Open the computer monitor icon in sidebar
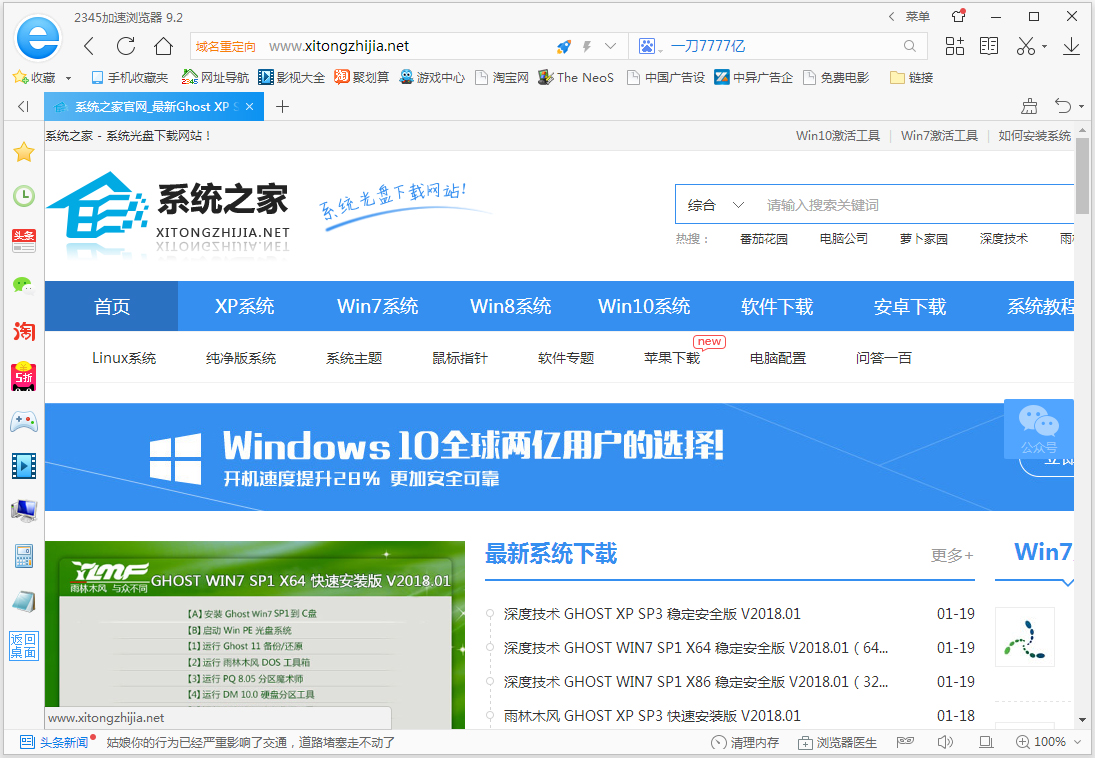This screenshot has height=758, width=1095. pyautogui.click(x=24, y=511)
